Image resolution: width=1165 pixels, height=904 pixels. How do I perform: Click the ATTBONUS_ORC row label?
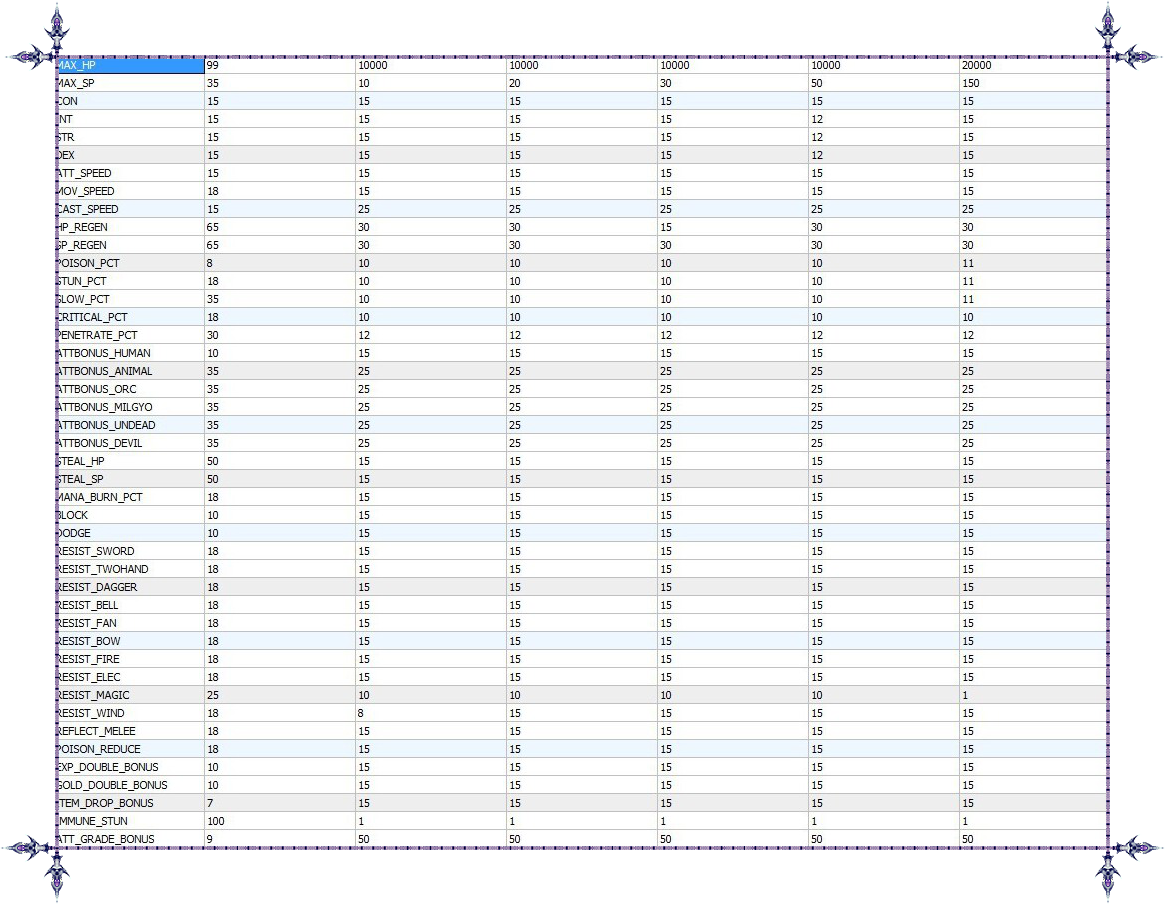[x=97, y=389]
